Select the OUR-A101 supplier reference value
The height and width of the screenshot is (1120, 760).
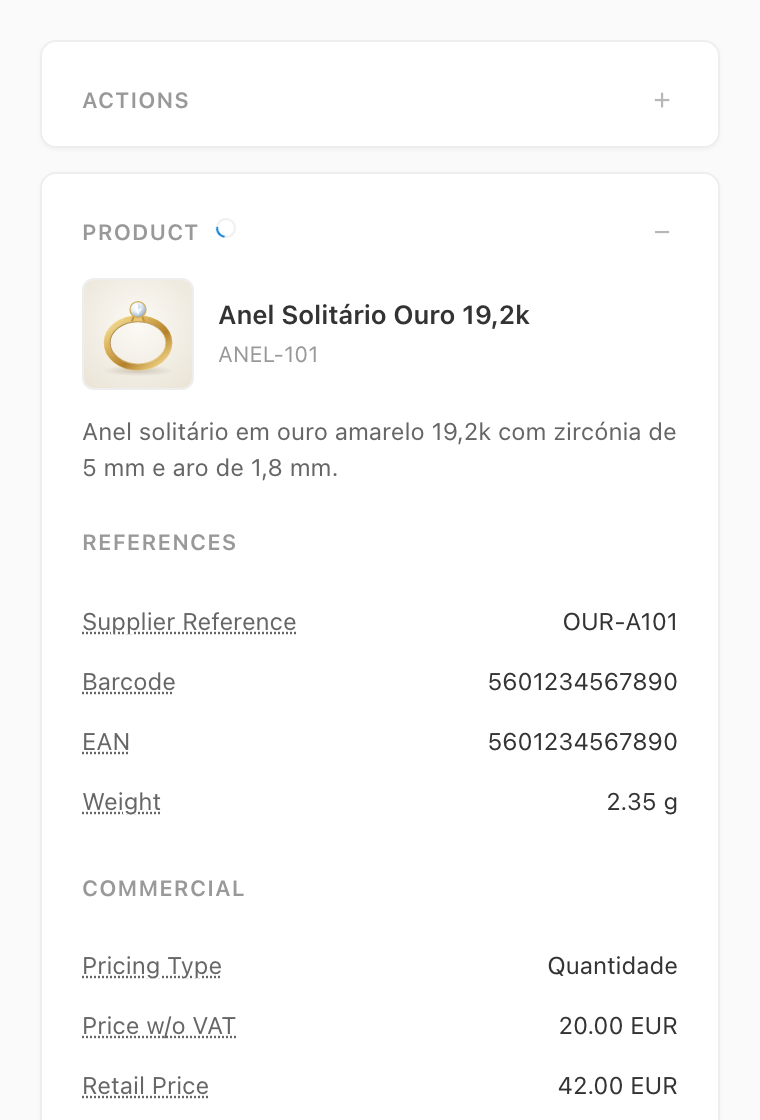(x=620, y=622)
